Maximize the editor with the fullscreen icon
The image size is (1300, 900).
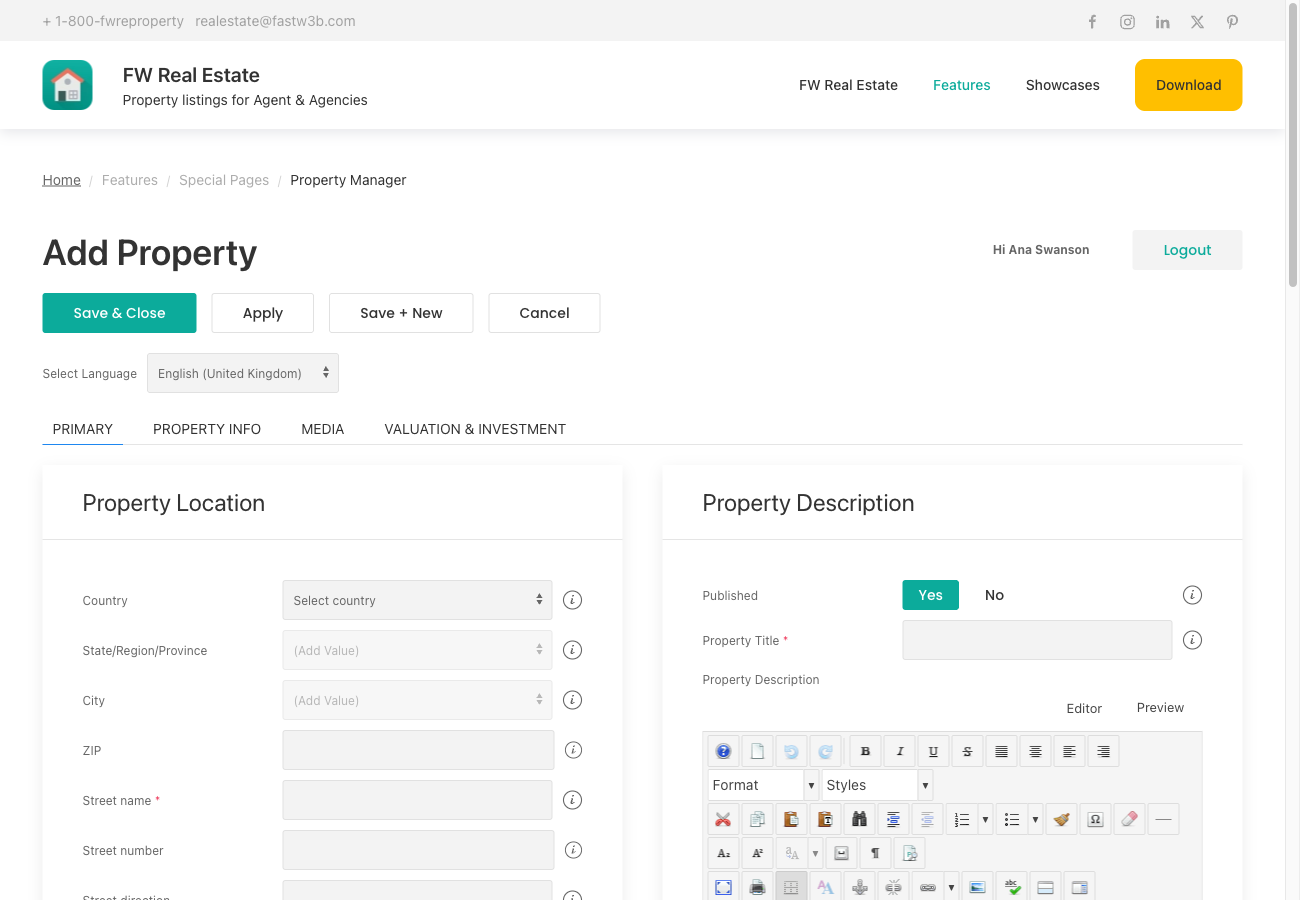click(723, 886)
